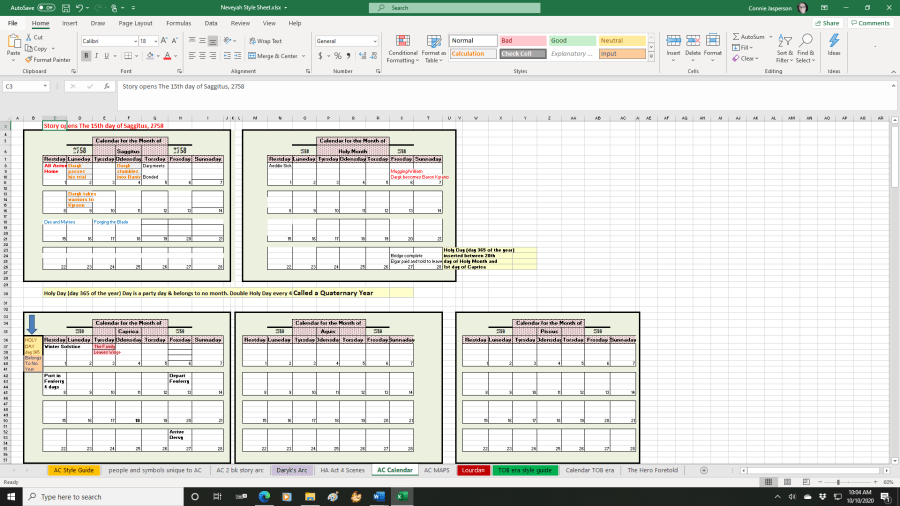The height and width of the screenshot is (506, 900).
Task: Click the Comments button
Action: (x=869, y=22)
